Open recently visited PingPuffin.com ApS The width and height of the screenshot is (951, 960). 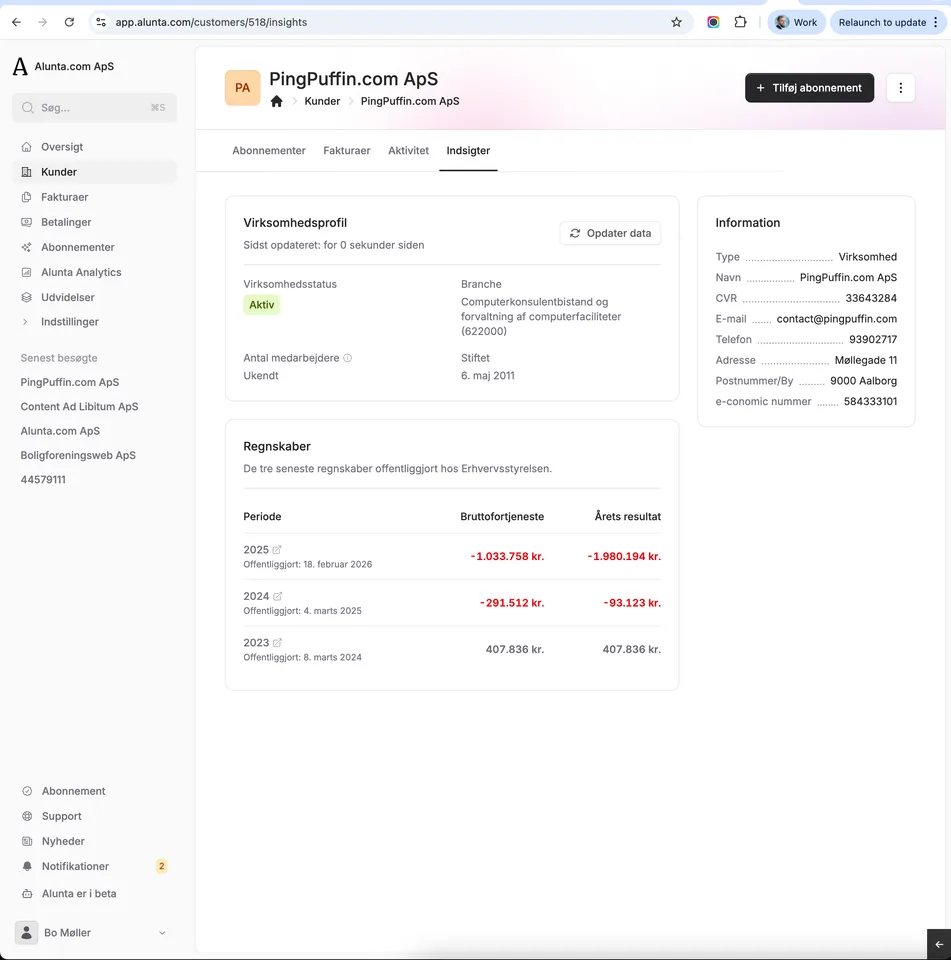coord(70,382)
